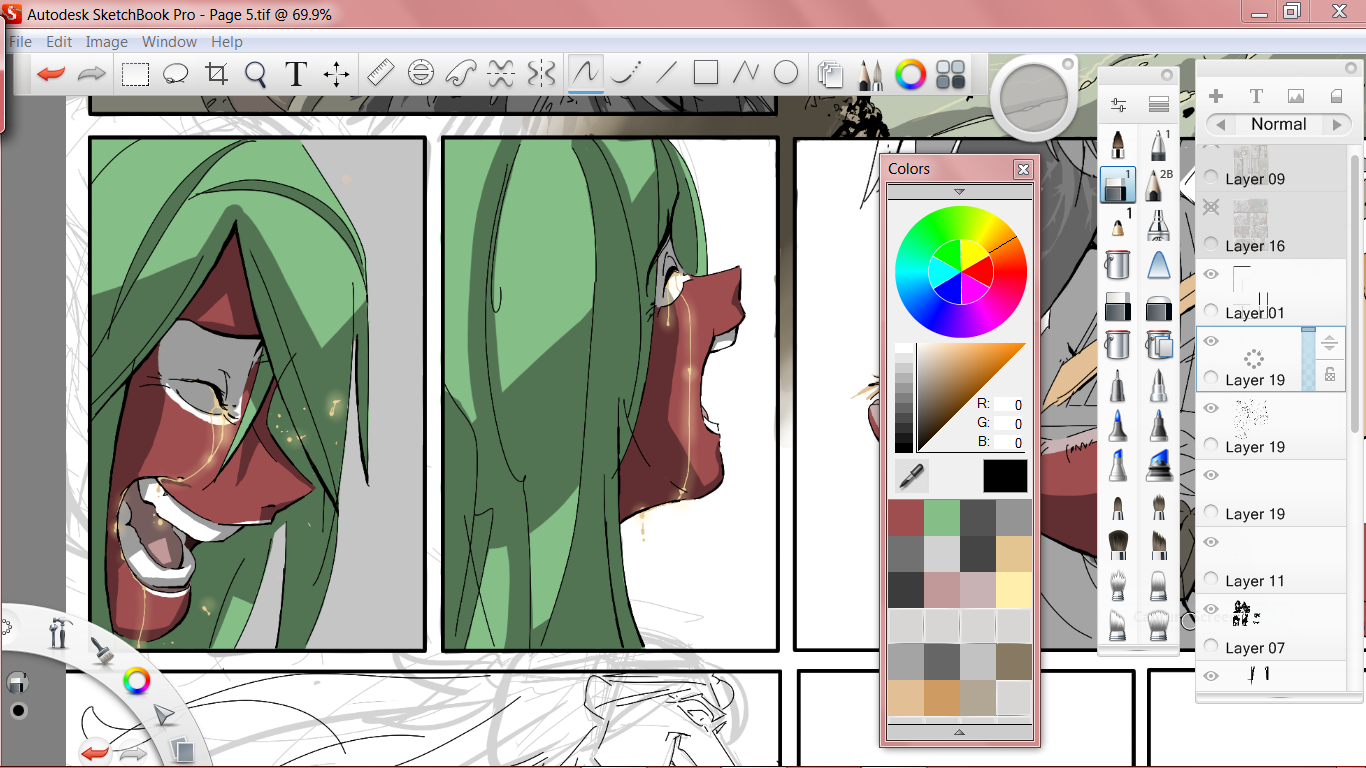Hide Layer 01 with its eye icon
This screenshot has width=1366, height=768.
point(1211,274)
